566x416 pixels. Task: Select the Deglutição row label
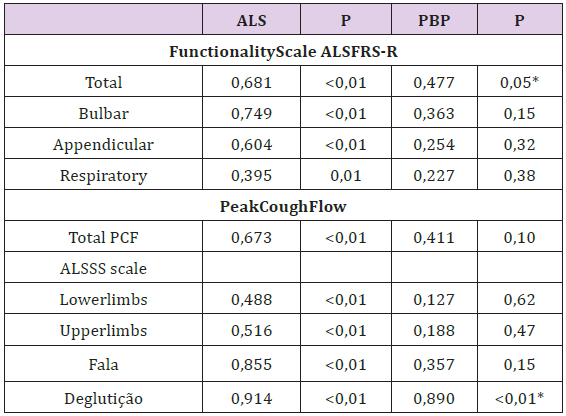pos(104,399)
